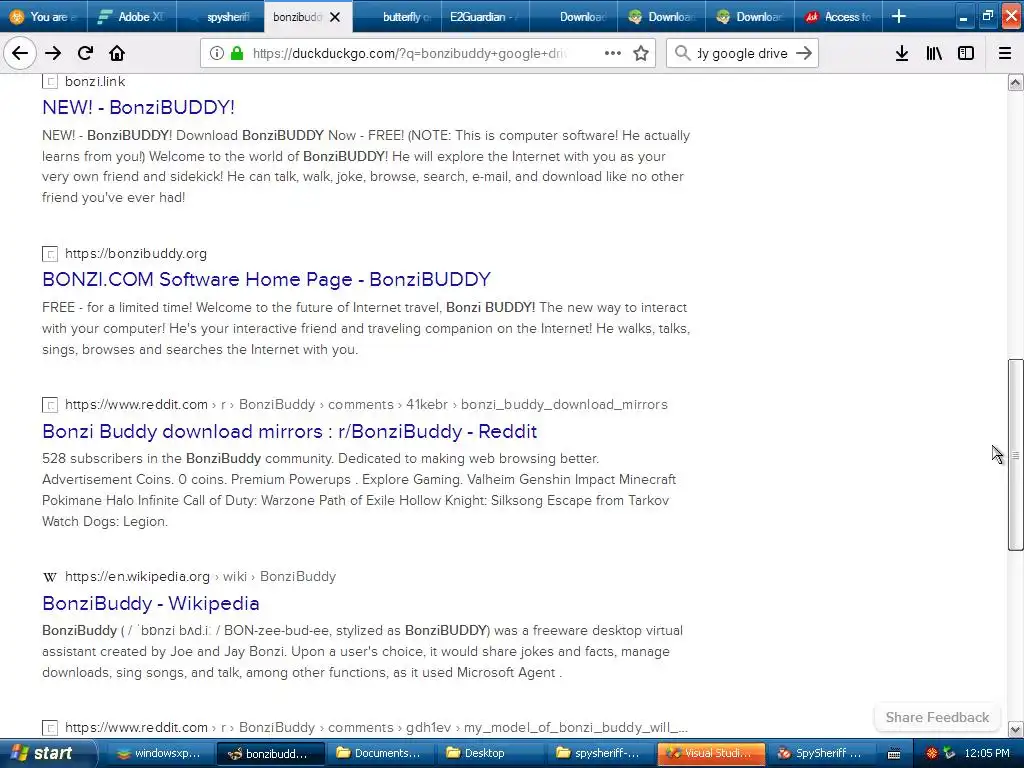
Task: Click the Wikipedia W favicon
Action: (x=50, y=577)
